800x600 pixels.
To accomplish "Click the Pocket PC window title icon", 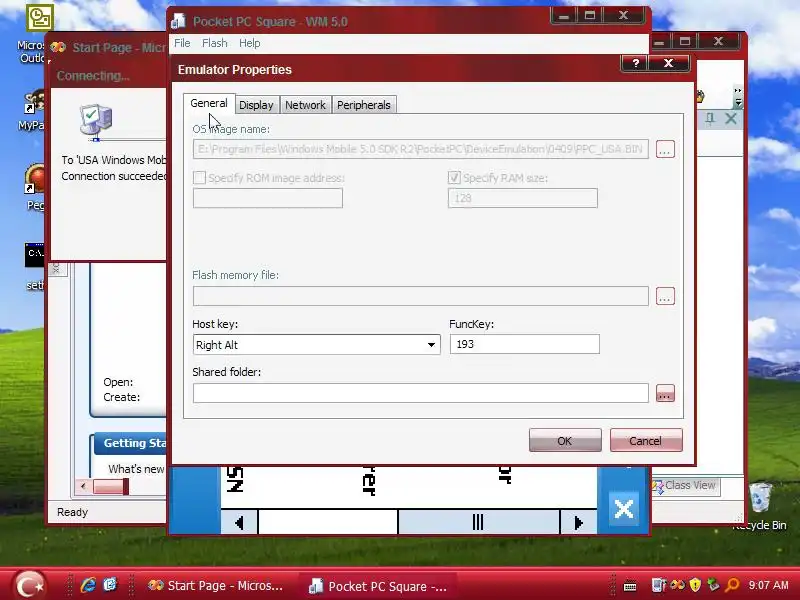I will pos(179,21).
